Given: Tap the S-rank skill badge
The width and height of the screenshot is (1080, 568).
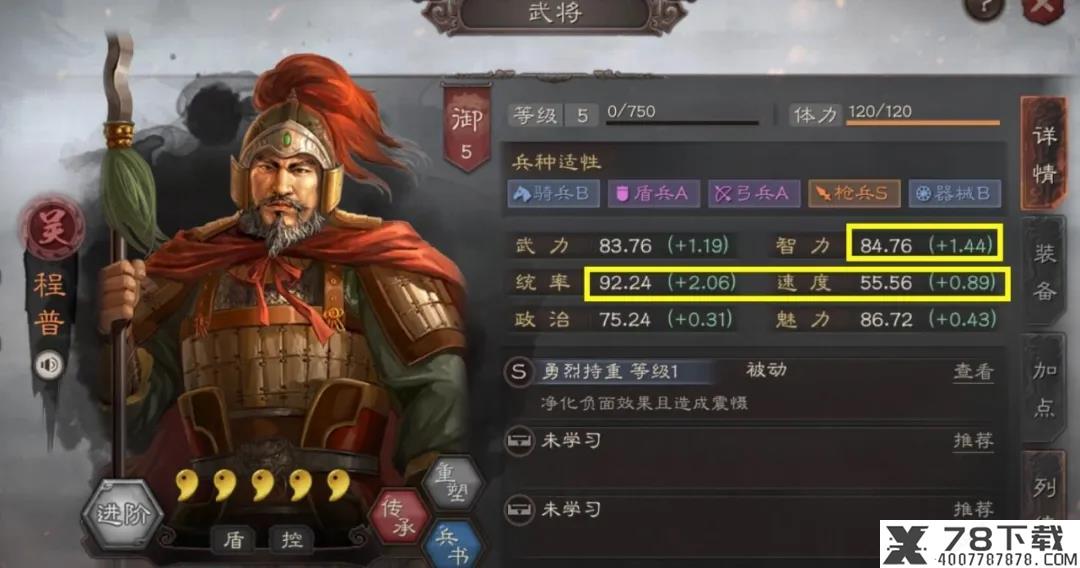Looking at the screenshot, I should (x=519, y=372).
